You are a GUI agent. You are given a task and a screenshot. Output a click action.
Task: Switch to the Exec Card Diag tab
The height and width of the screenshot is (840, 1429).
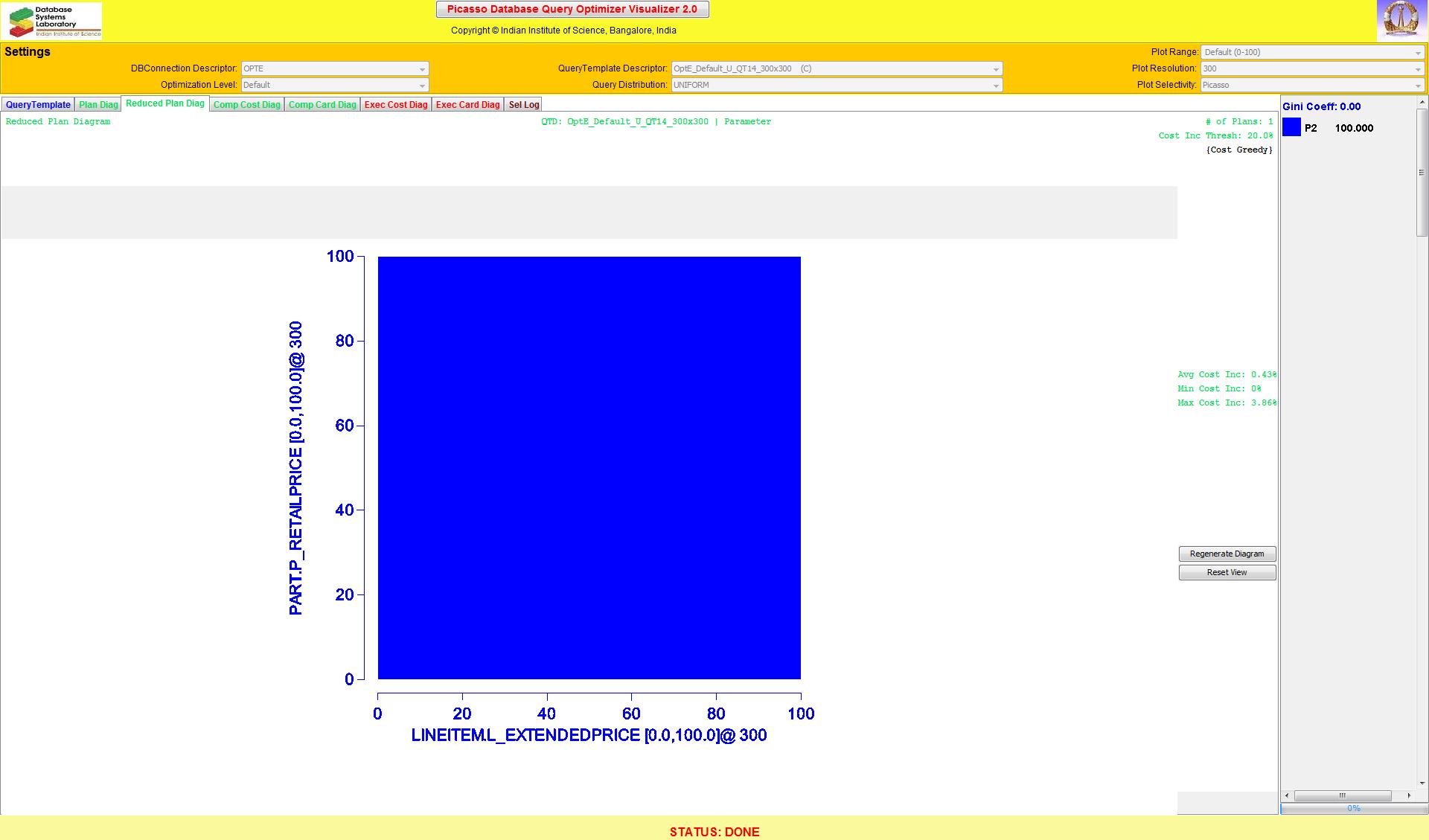467,105
